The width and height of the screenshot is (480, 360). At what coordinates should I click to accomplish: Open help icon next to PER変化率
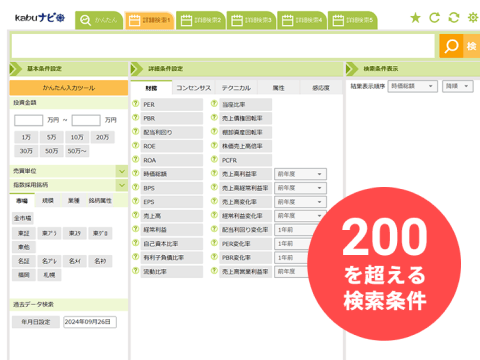214,243
